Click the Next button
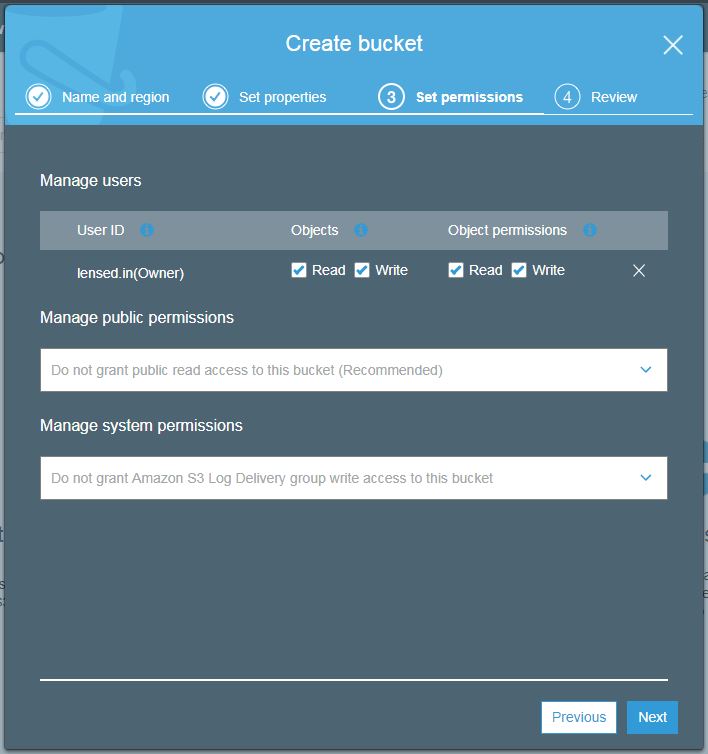This screenshot has height=754, width=708. (x=652, y=717)
